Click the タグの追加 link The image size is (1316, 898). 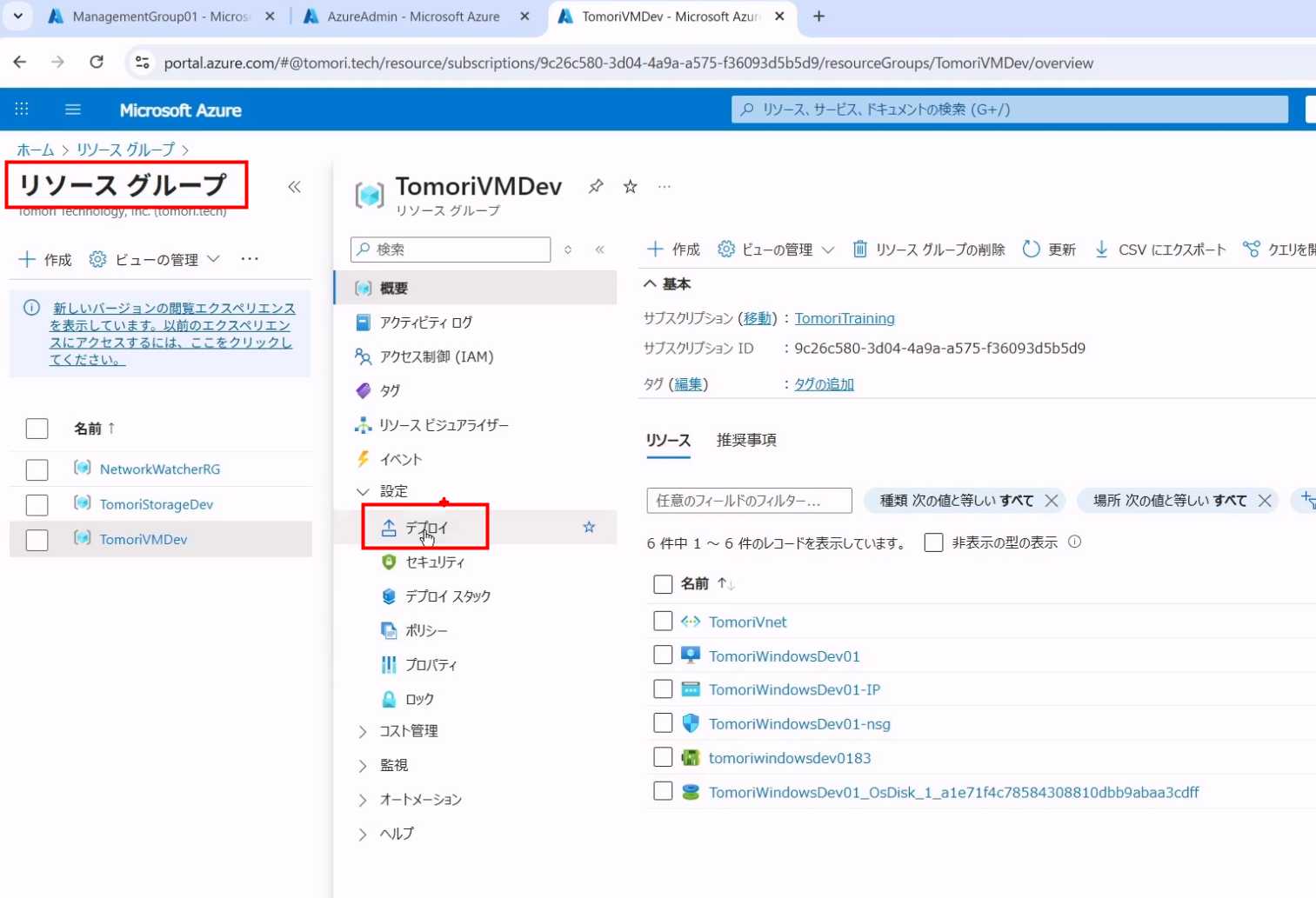point(823,384)
